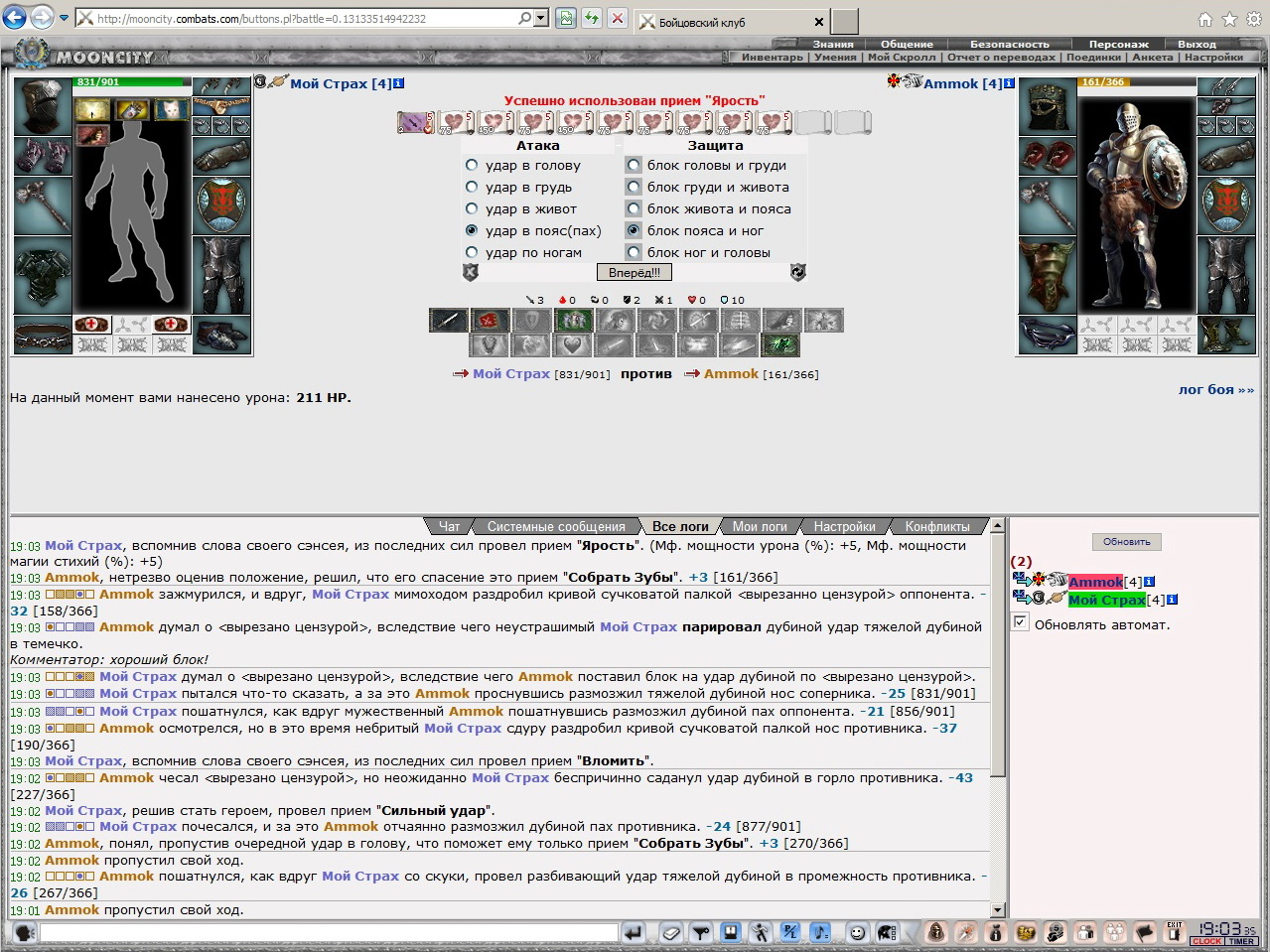Image resolution: width=1270 pixels, height=952 pixels.
Task: Open the address bar dropdown arrow
Action: tap(541, 19)
